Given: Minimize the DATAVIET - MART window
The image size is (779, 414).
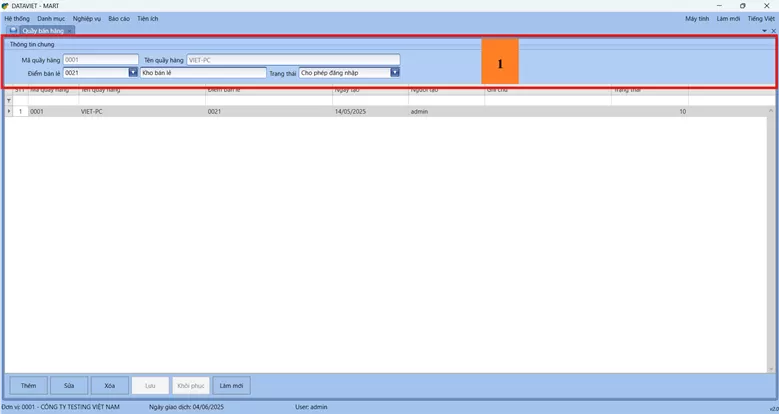Looking at the screenshot, I should pyautogui.click(x=719, y=6).
